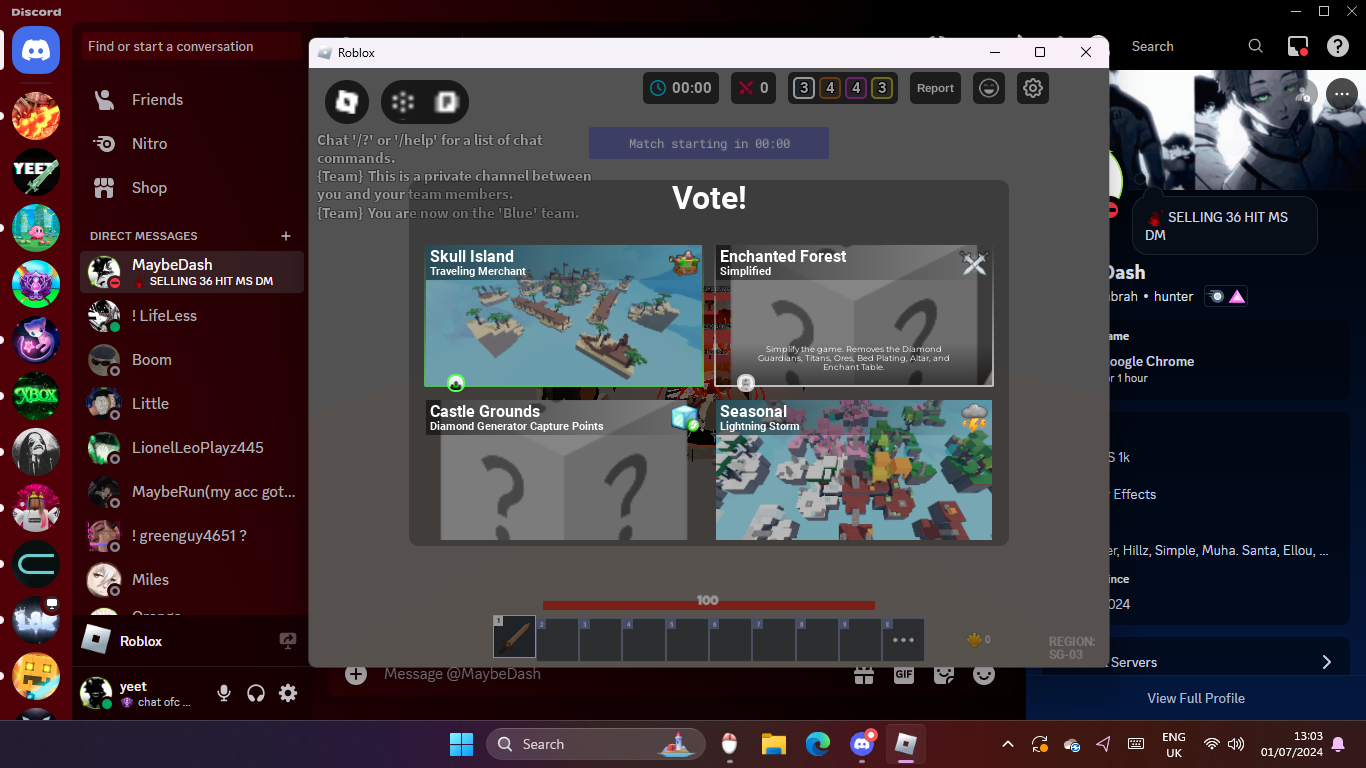
Task: Open the YEET server icon
Action: coord(36,171)
